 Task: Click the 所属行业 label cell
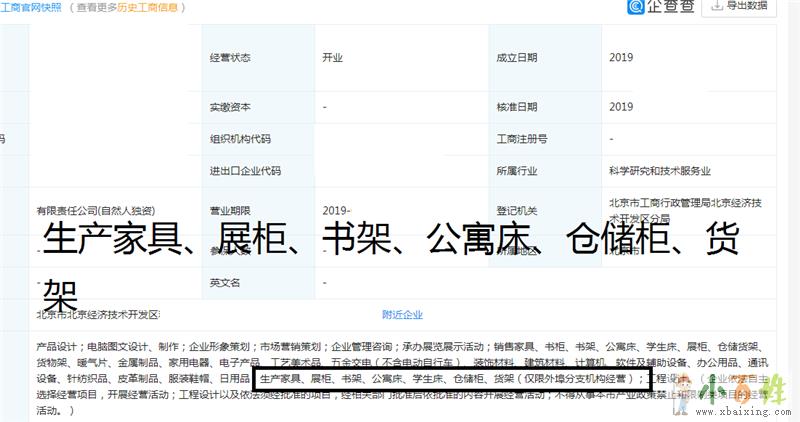pyautogui.click(x=516, y=171)
